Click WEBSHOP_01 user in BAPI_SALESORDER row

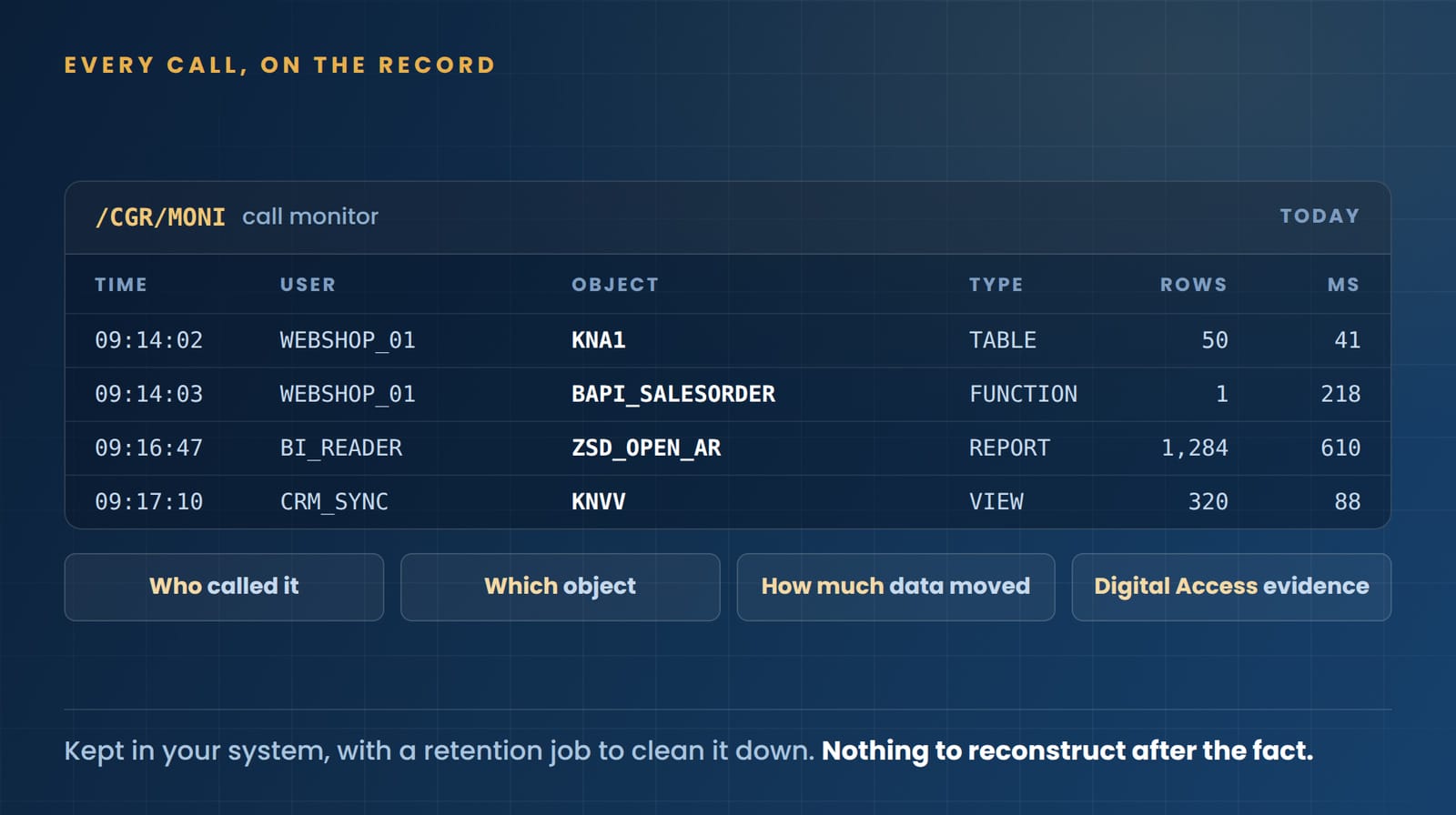tap(348, 394)
